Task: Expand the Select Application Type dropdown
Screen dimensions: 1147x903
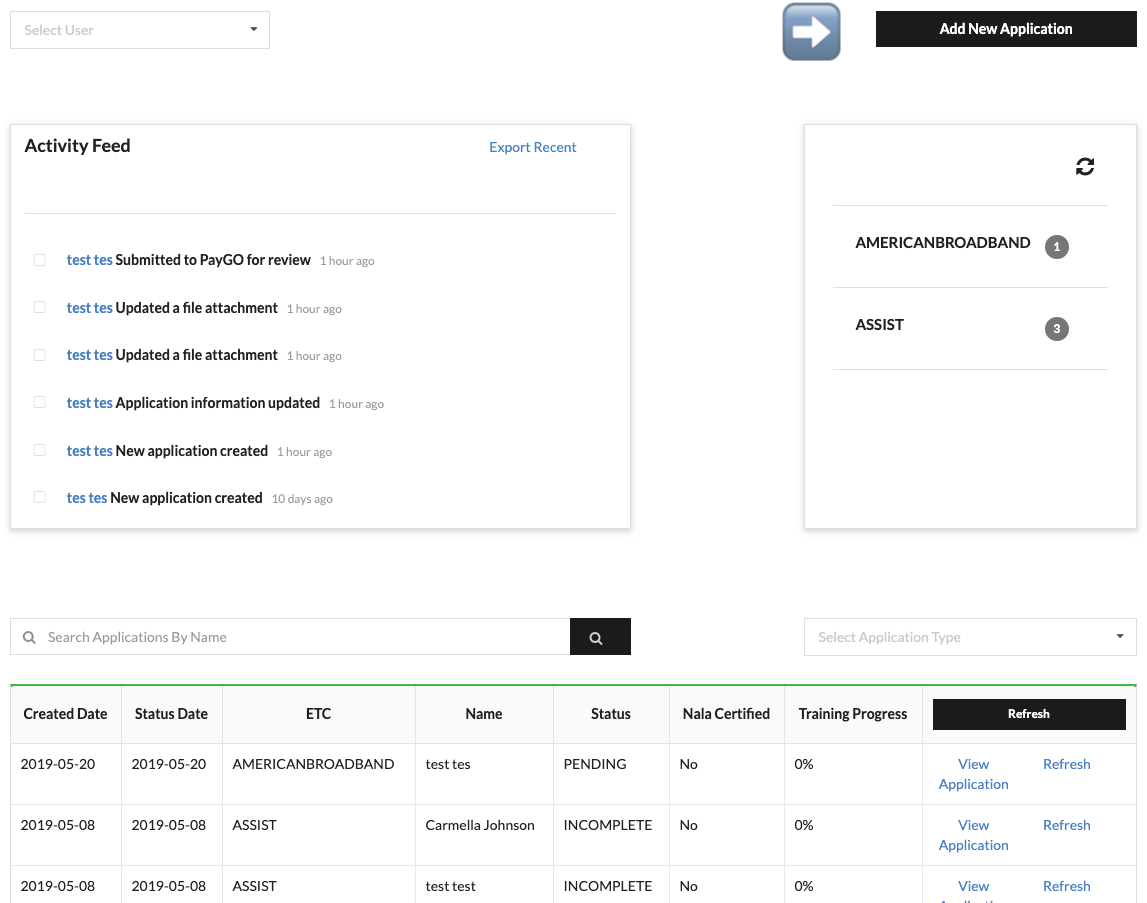Action: click(970, 637)
